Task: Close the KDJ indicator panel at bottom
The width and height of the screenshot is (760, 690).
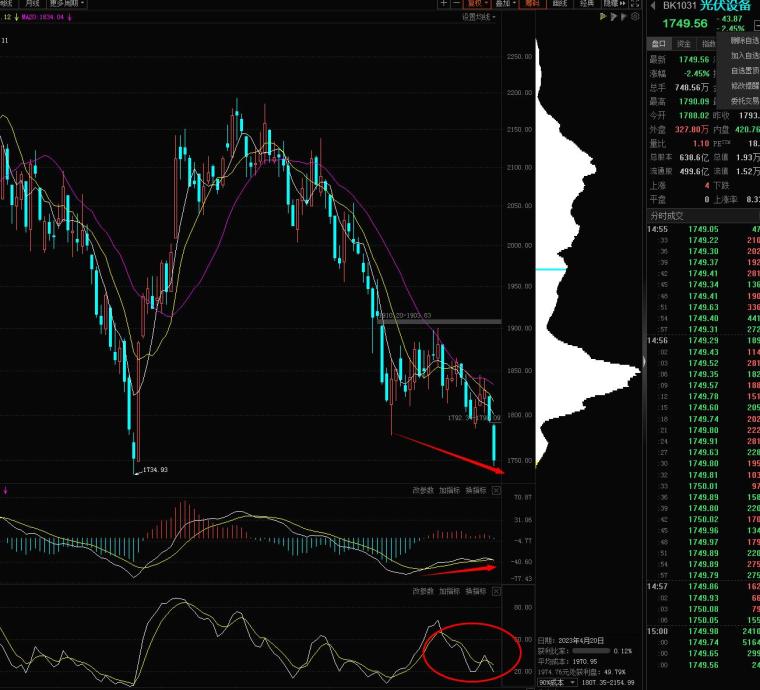Action: [x=496, y=591]
